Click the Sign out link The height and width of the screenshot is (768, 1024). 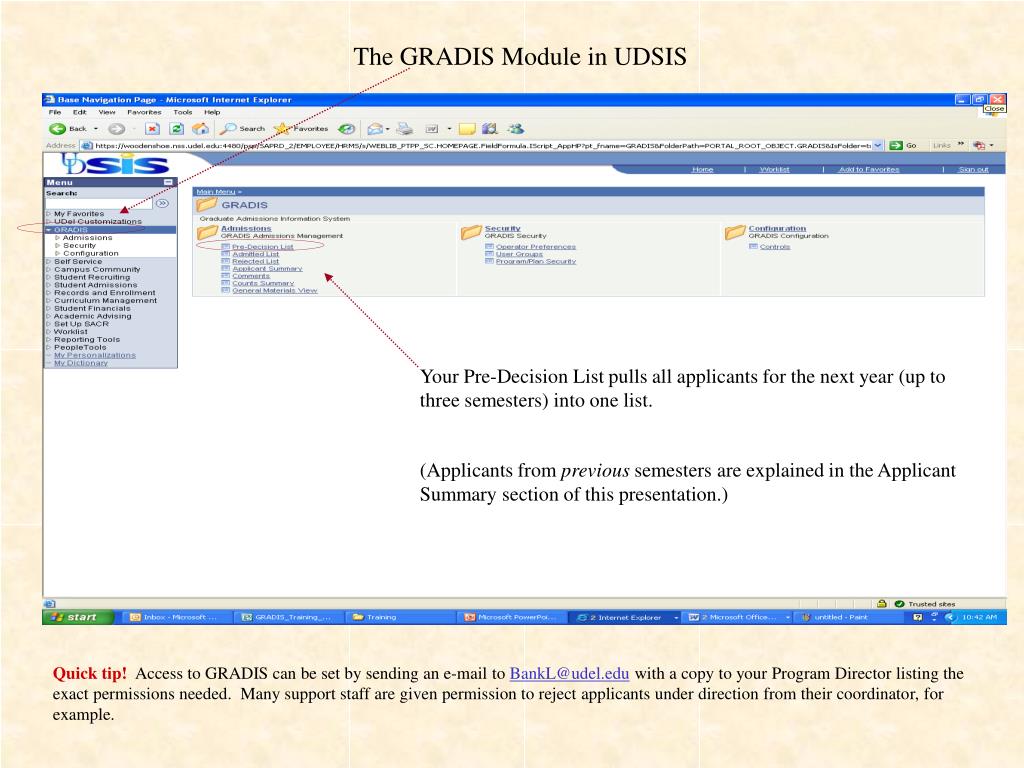point(973,169)
